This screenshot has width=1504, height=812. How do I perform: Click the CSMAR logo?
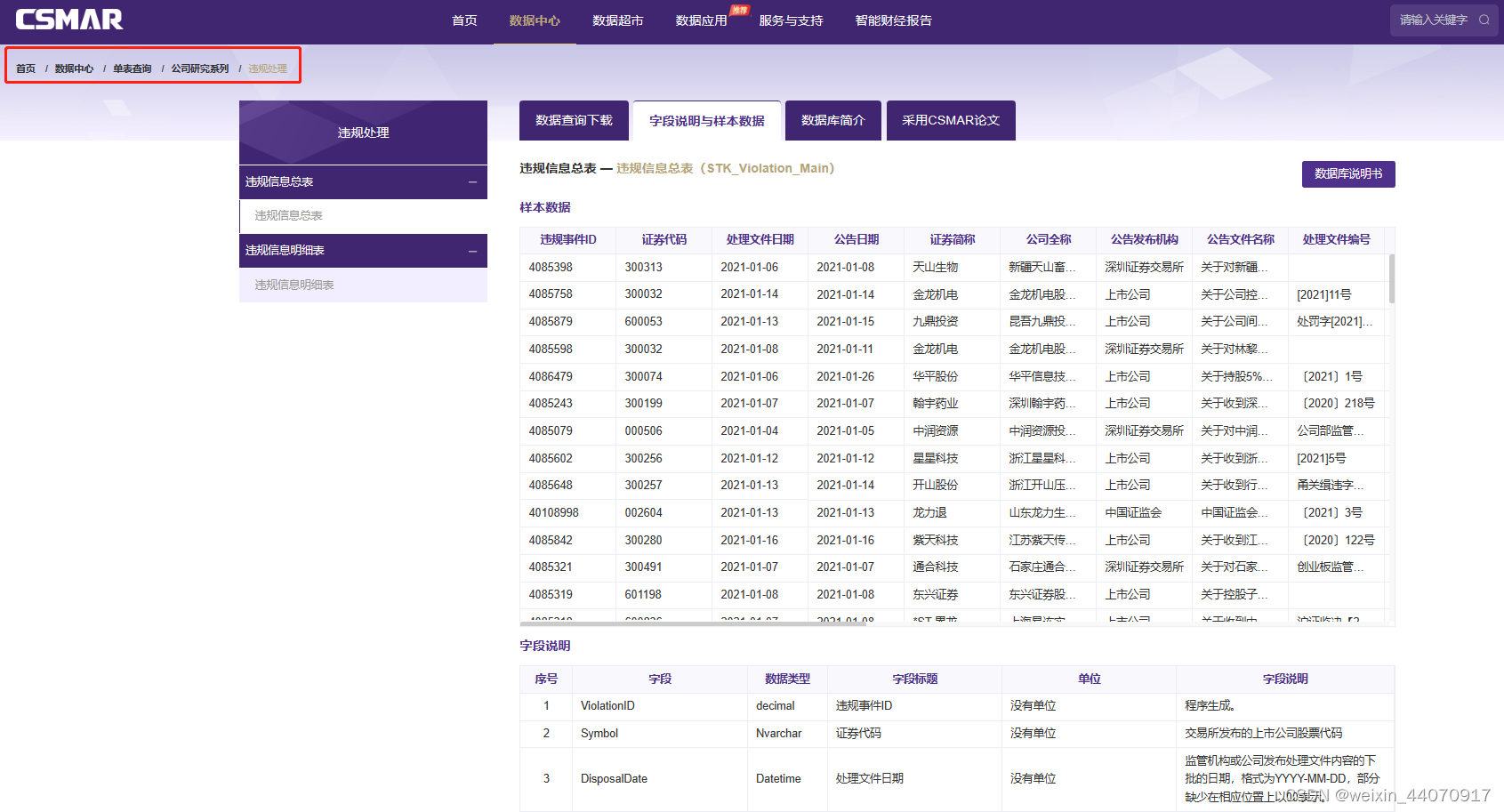pos(69,20)
